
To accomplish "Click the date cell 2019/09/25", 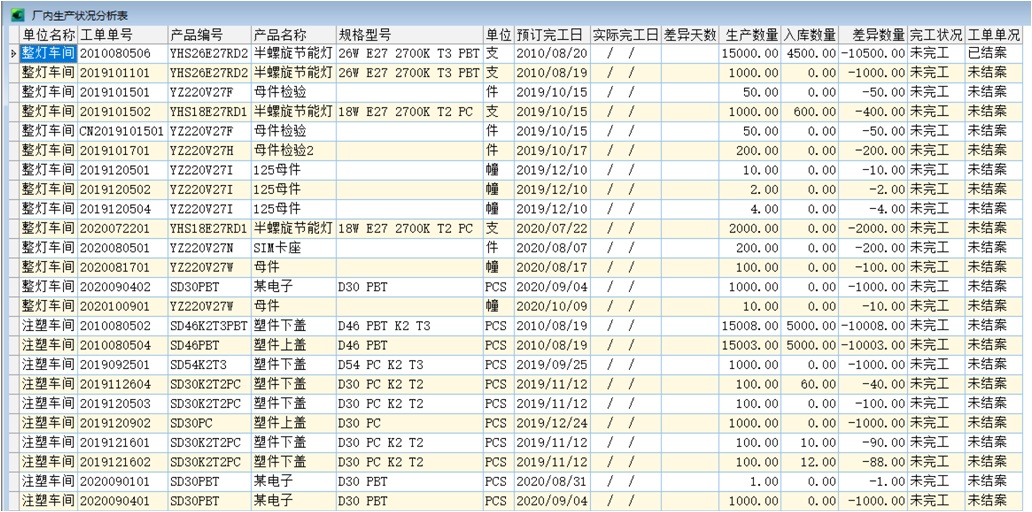I will pos(550,365).
